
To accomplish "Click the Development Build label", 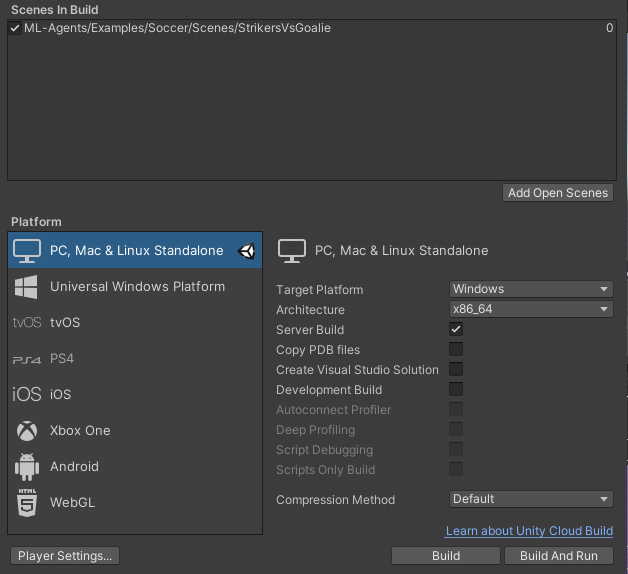I will coord(329,390).
